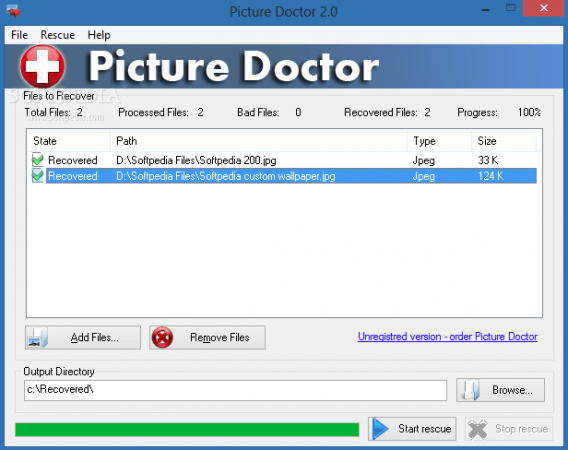The width and height of the screenshot is (568, 450).
Task: Open the File menu
Action: click(x=19, y=35)
